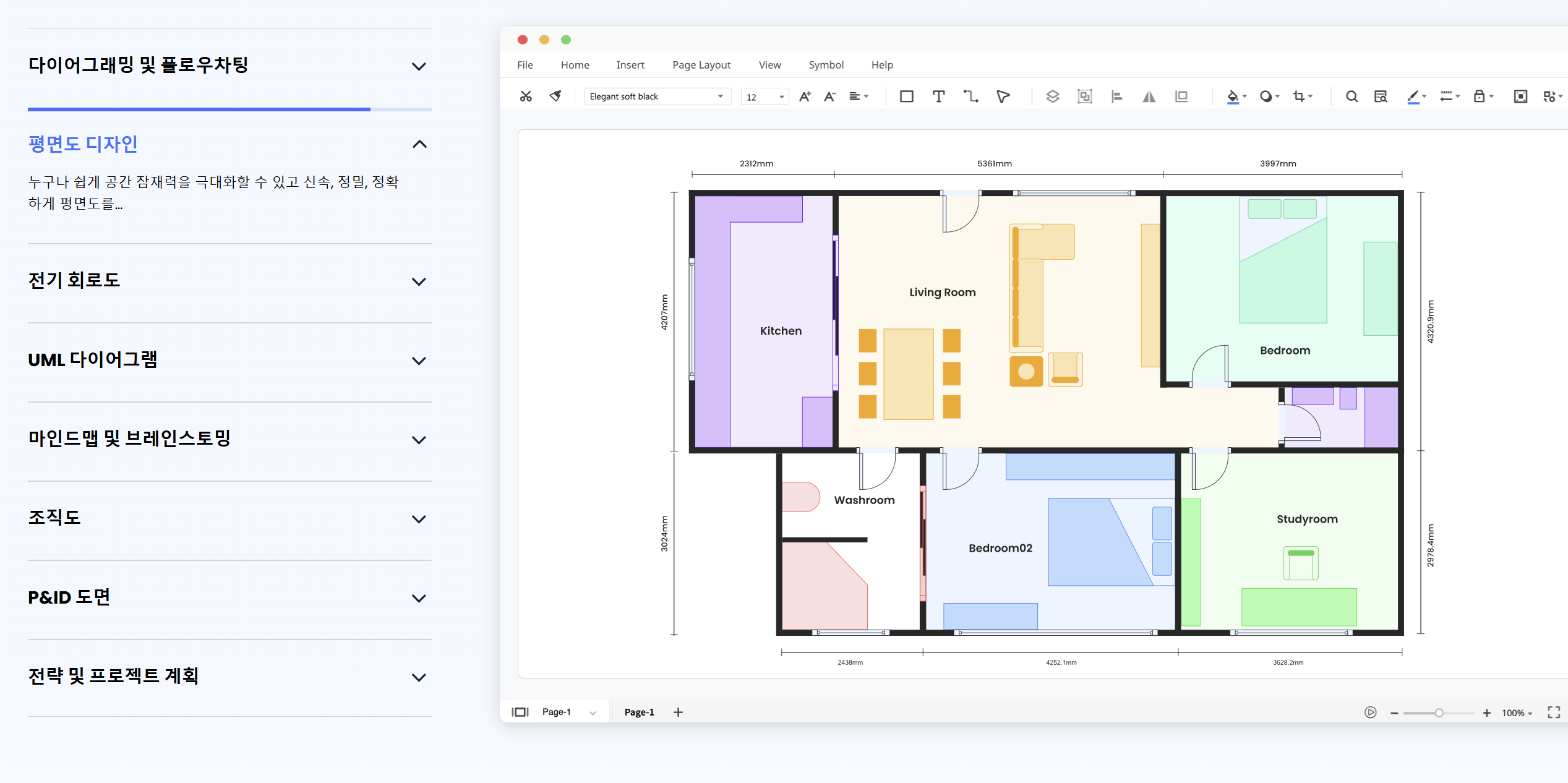Click the Studyroom label
Screen dimensions: 1568x783
[1307, 519]
